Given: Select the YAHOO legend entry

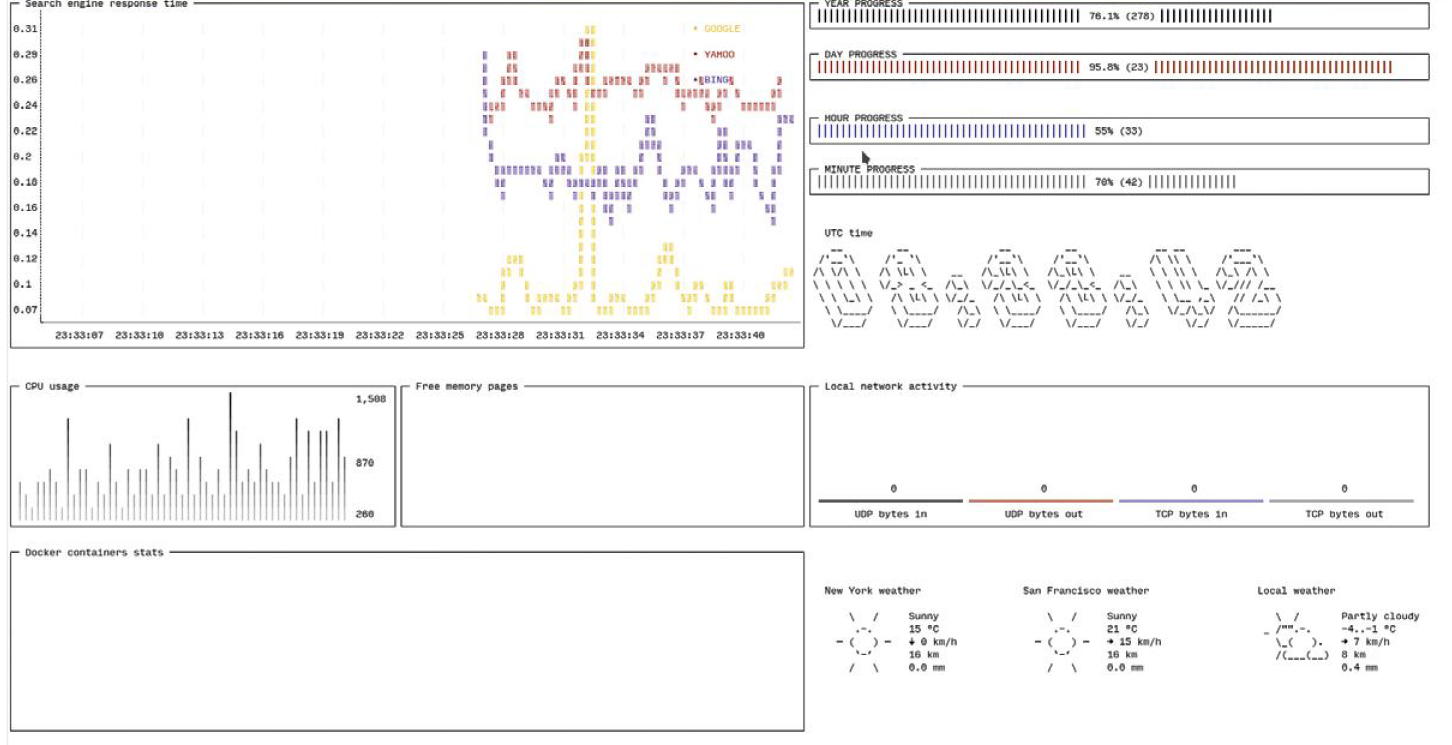Looking at the screenshot, I should coord(714,55).
